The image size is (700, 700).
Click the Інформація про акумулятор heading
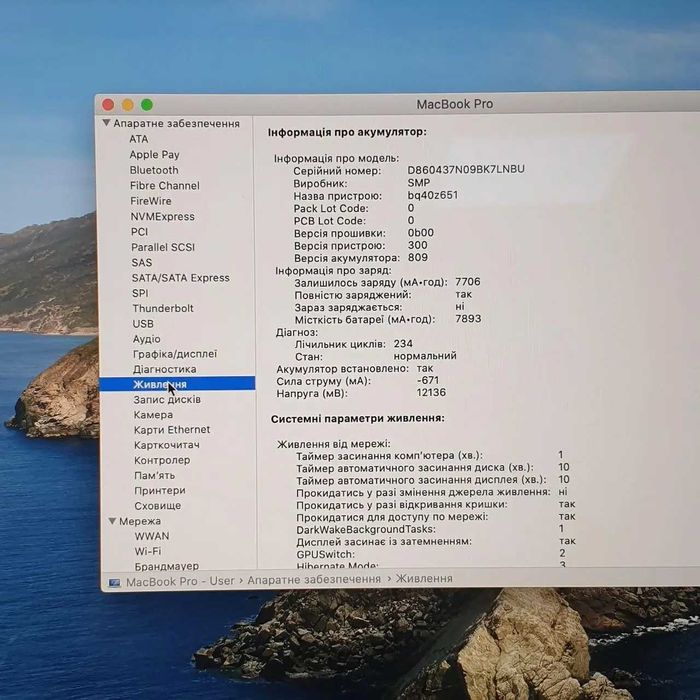pyautogui.click(x=347, y=132)
